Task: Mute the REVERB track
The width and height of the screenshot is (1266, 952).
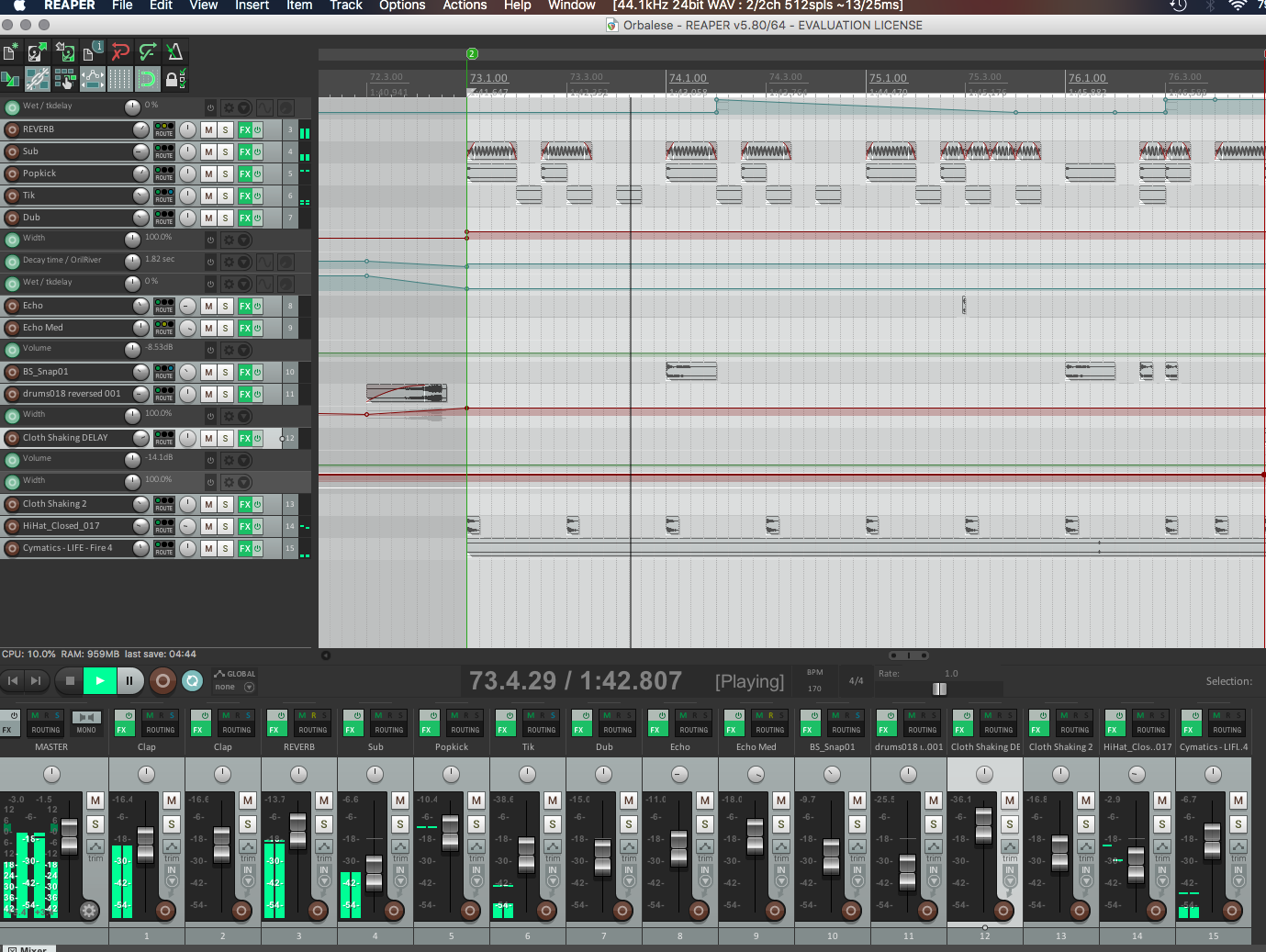Action: pyautogui.click(x=209, y=129)
